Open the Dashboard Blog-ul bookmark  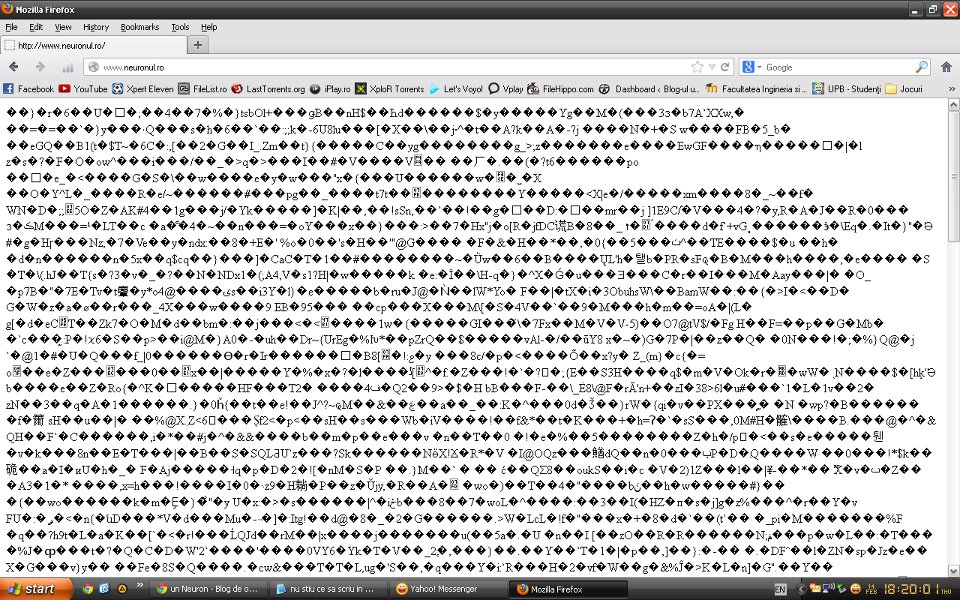[649, 89]
